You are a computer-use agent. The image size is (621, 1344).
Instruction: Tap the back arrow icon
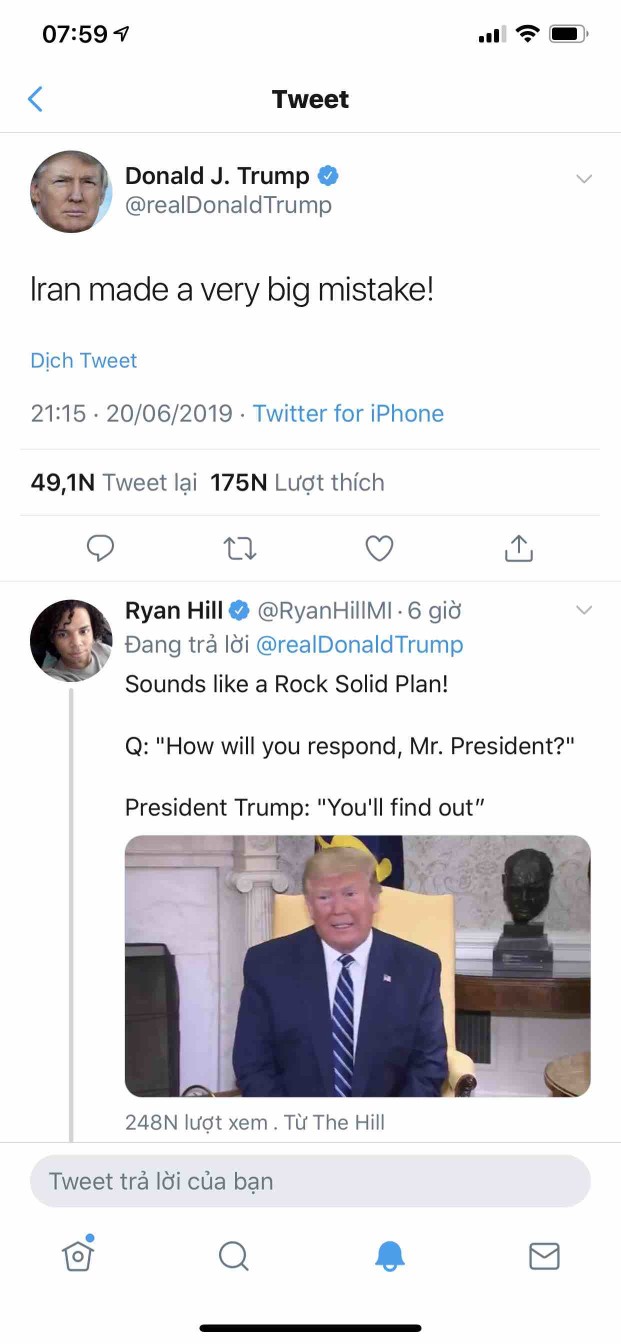pyautogui.click(x=36, y=99)
